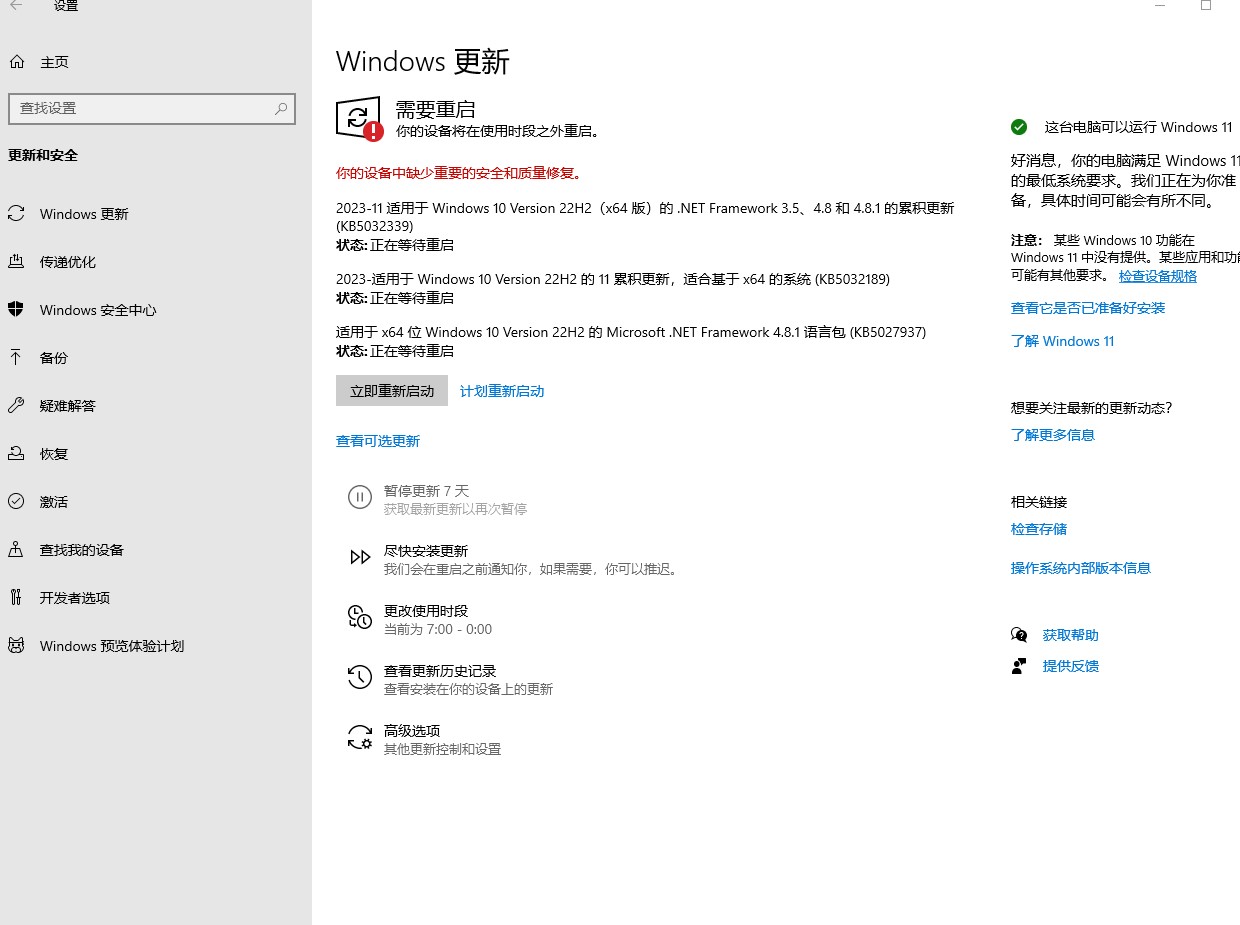1240x925 pixels.
Task: Click the 查看更新历史记录 clock icon
Action: coord(360,677)
